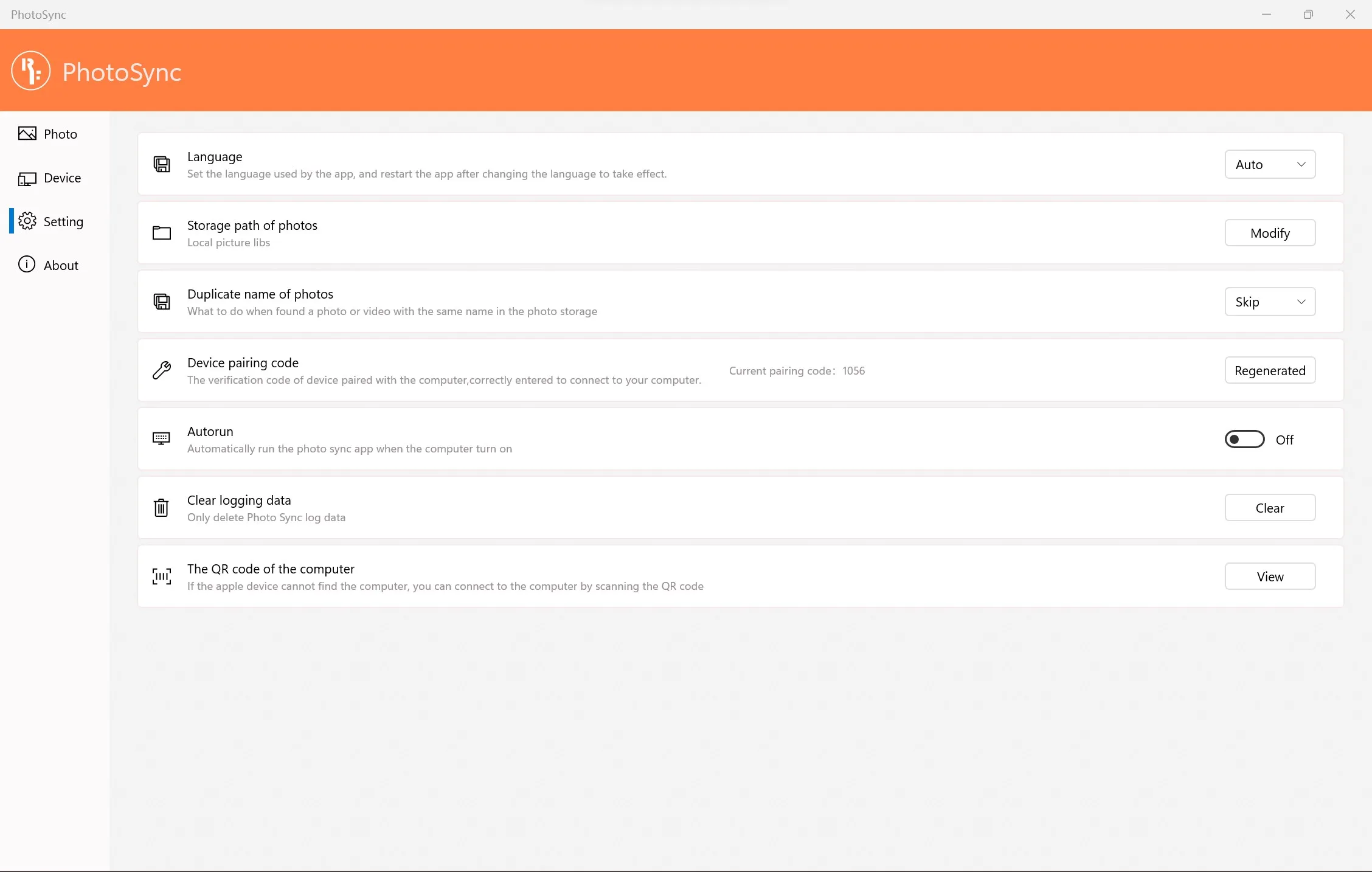Click 'Current pairing code: 1056' text
Screen dimensions: 1372x872
coord(797,371)
